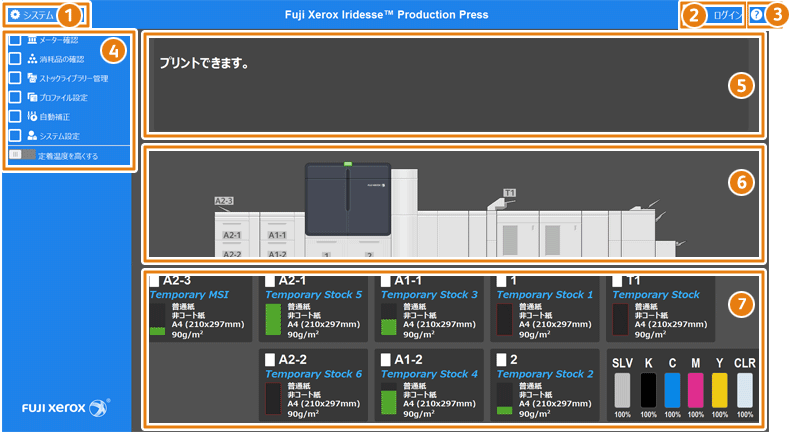This screenshot has width=794, height=432.
Task: Tick the プロファイル設定 checkbox
Action: click(15, 97)
